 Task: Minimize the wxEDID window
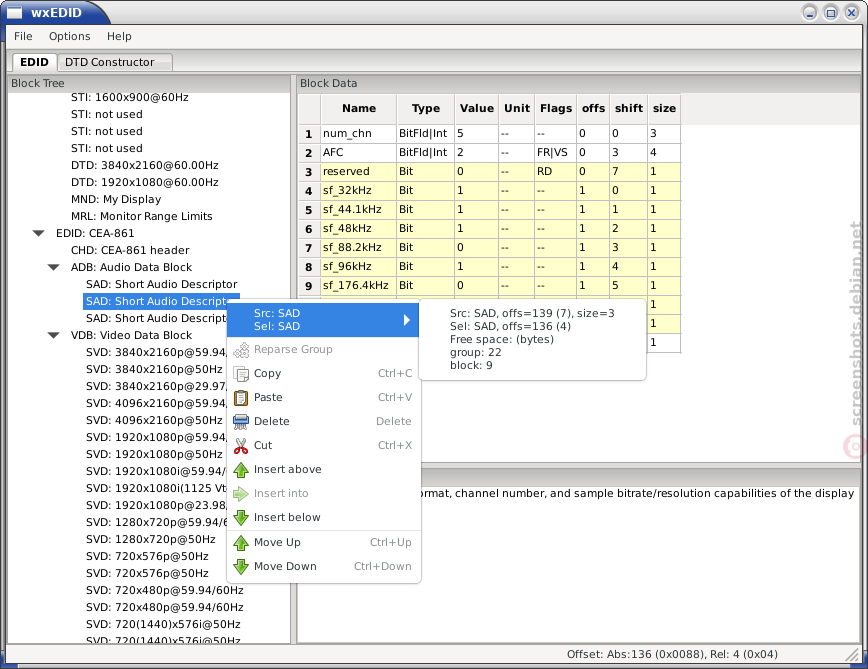point(810,13)
